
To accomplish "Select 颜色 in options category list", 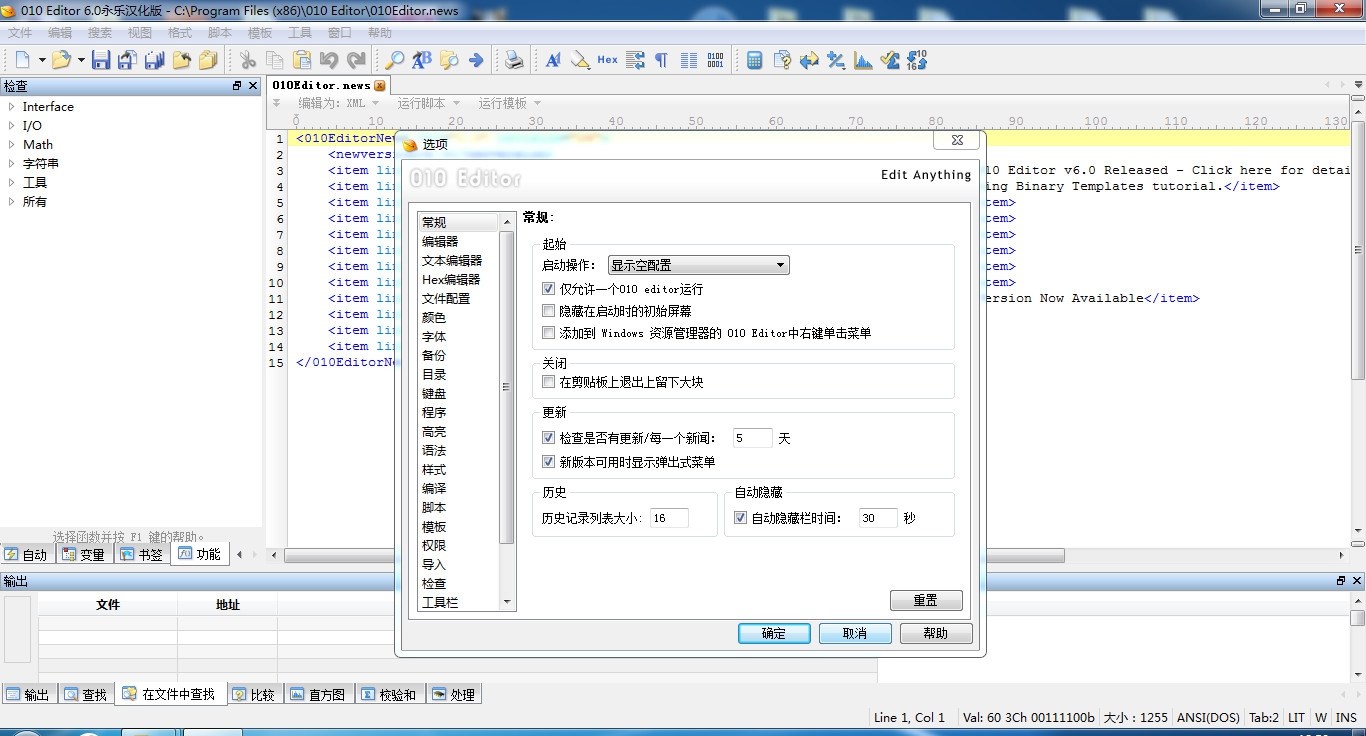I will [x=434, y=317].
